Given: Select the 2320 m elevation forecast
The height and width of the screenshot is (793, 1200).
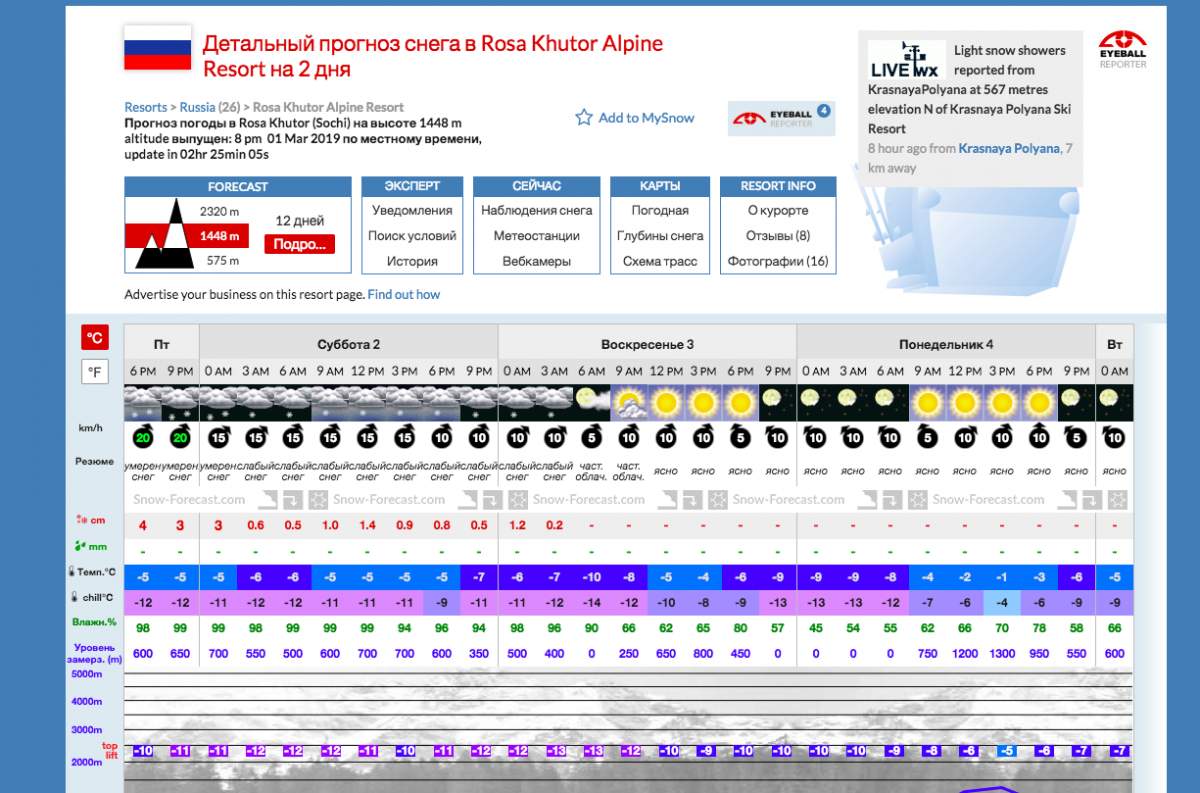Looking at the screenshot, I should pyautogui.click(x=219, y=211).
